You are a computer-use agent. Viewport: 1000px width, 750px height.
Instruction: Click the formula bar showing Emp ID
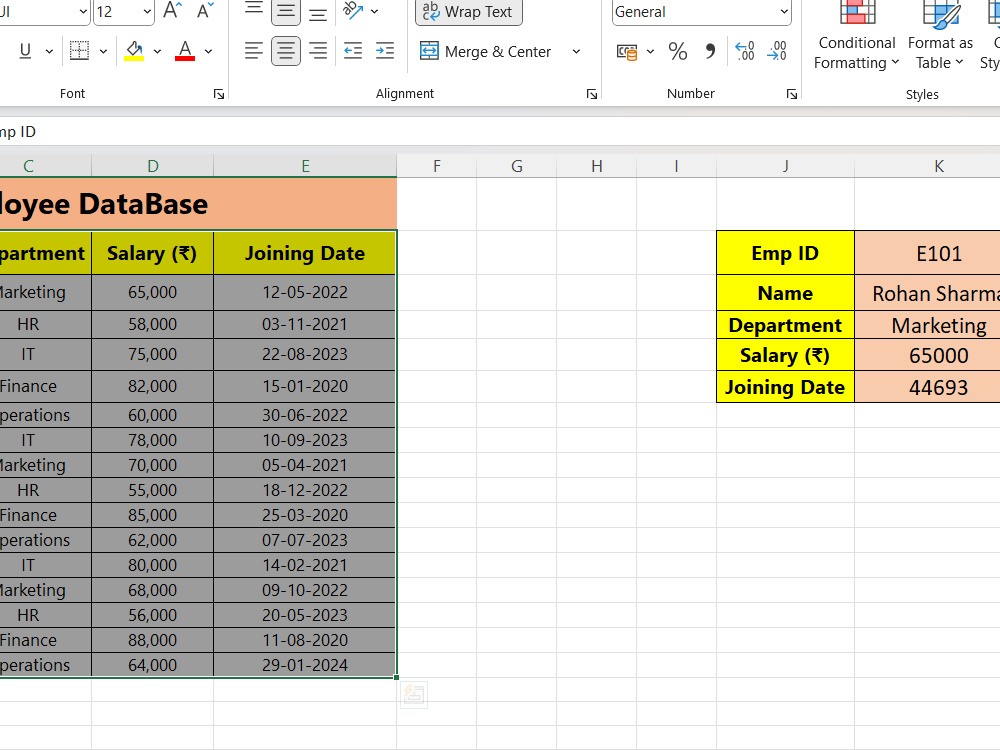[500, 132]
